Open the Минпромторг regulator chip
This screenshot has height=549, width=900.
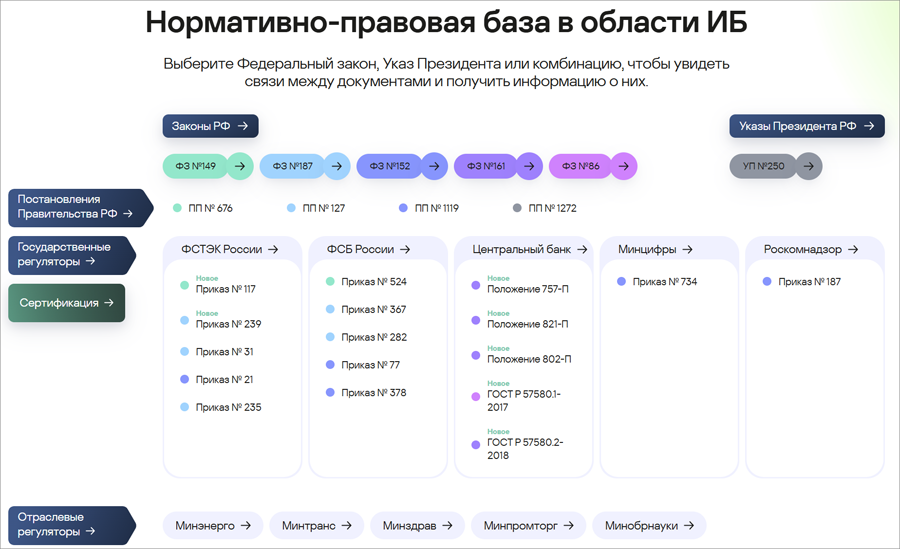point(529,525)
